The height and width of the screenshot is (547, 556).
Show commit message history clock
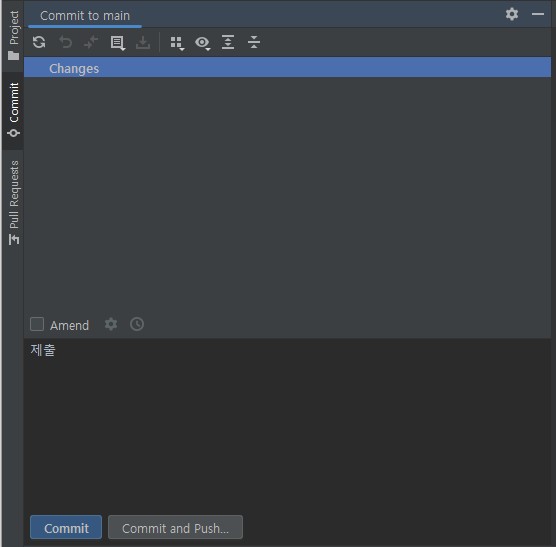point(137,324)
